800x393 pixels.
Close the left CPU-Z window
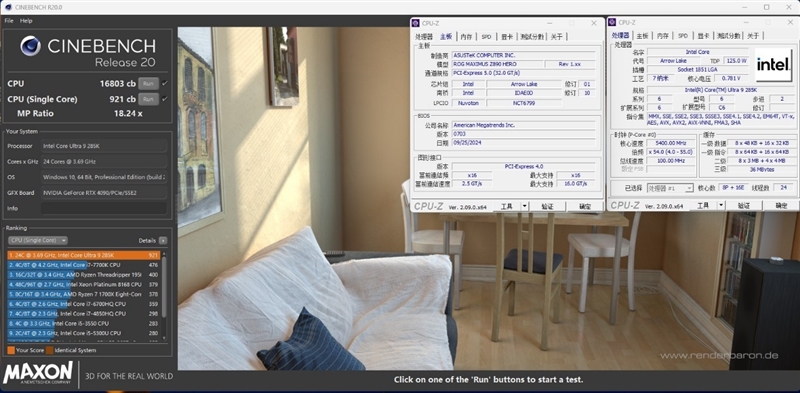(594, 23)
